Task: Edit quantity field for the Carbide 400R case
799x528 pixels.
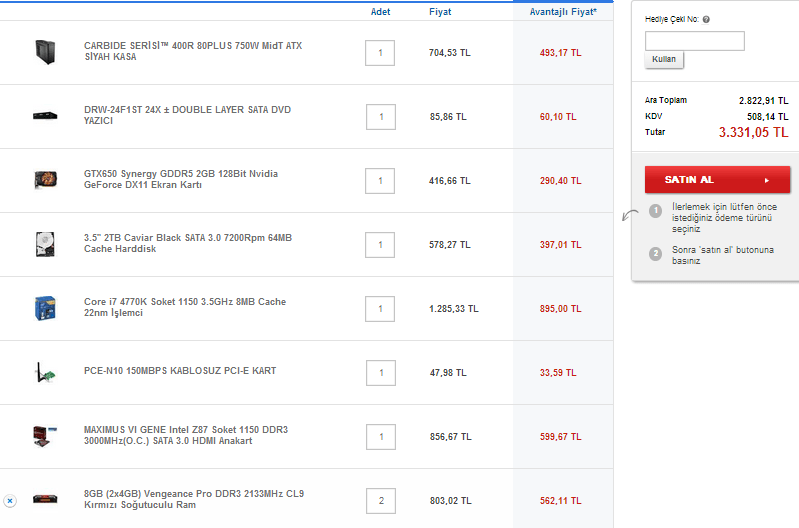Action: (x=380, y=53)
